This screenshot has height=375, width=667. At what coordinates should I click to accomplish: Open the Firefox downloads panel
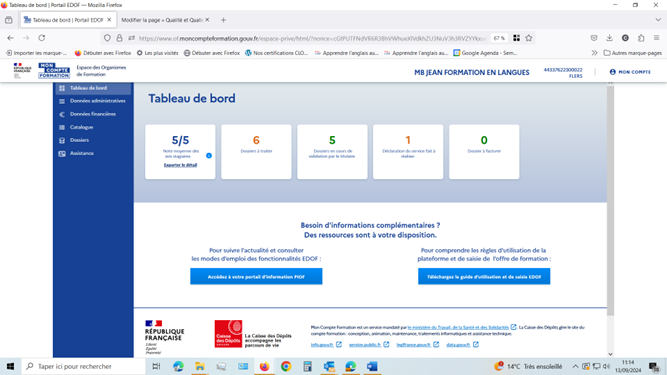tap(610, 38)
